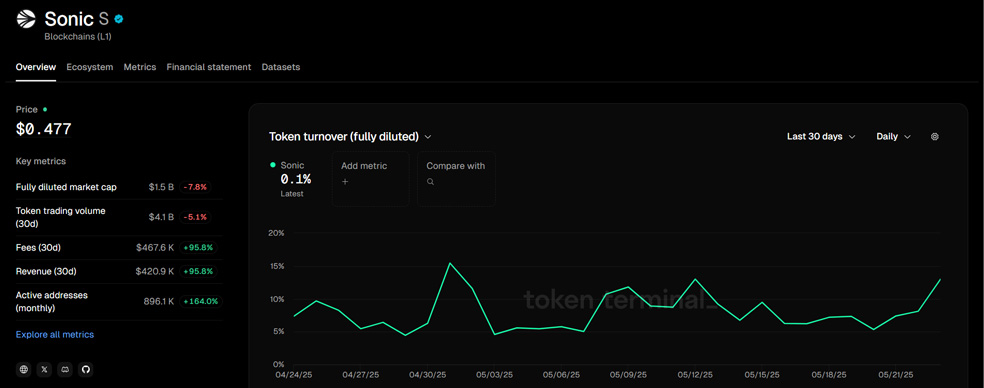Click the plus icon under Add metric

pos(345,181)
